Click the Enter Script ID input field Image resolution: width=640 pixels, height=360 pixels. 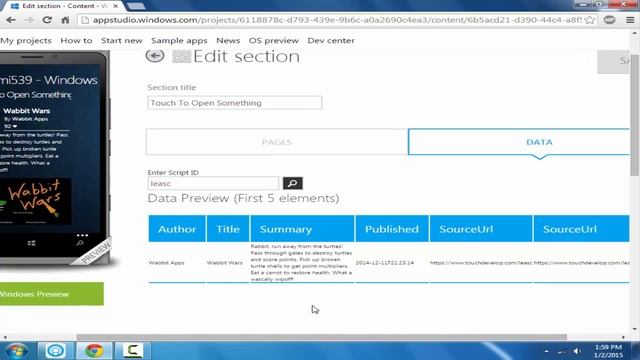pyautogui.click(x=213, y=183)
